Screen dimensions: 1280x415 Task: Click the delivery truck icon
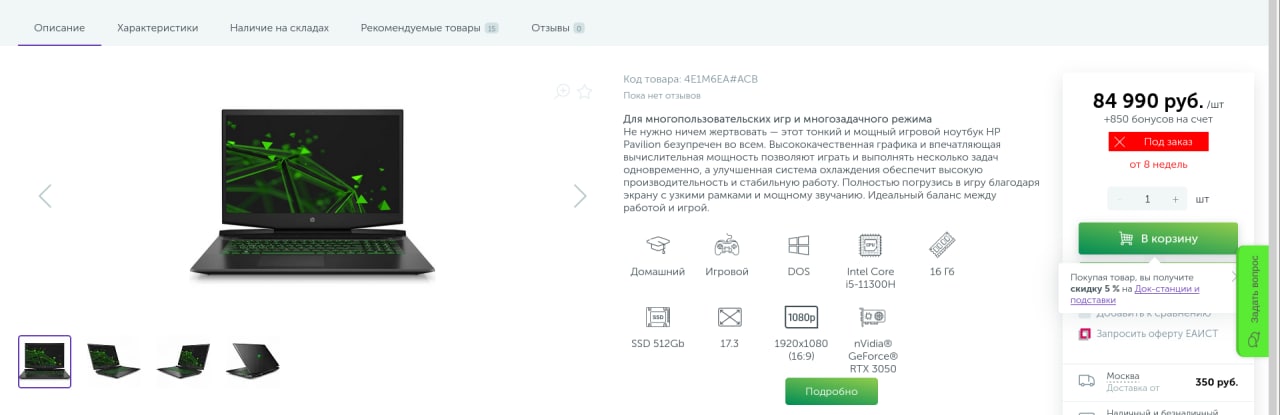1086,381
